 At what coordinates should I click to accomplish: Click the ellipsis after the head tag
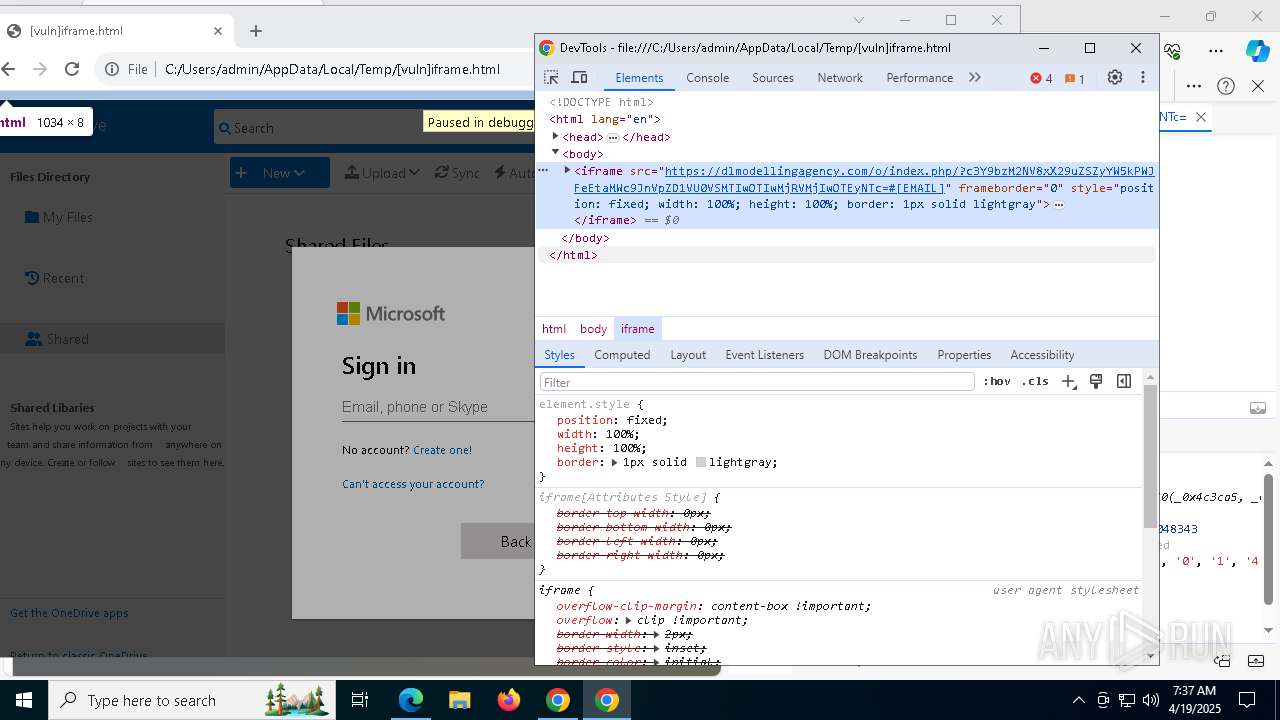[613, 137]
